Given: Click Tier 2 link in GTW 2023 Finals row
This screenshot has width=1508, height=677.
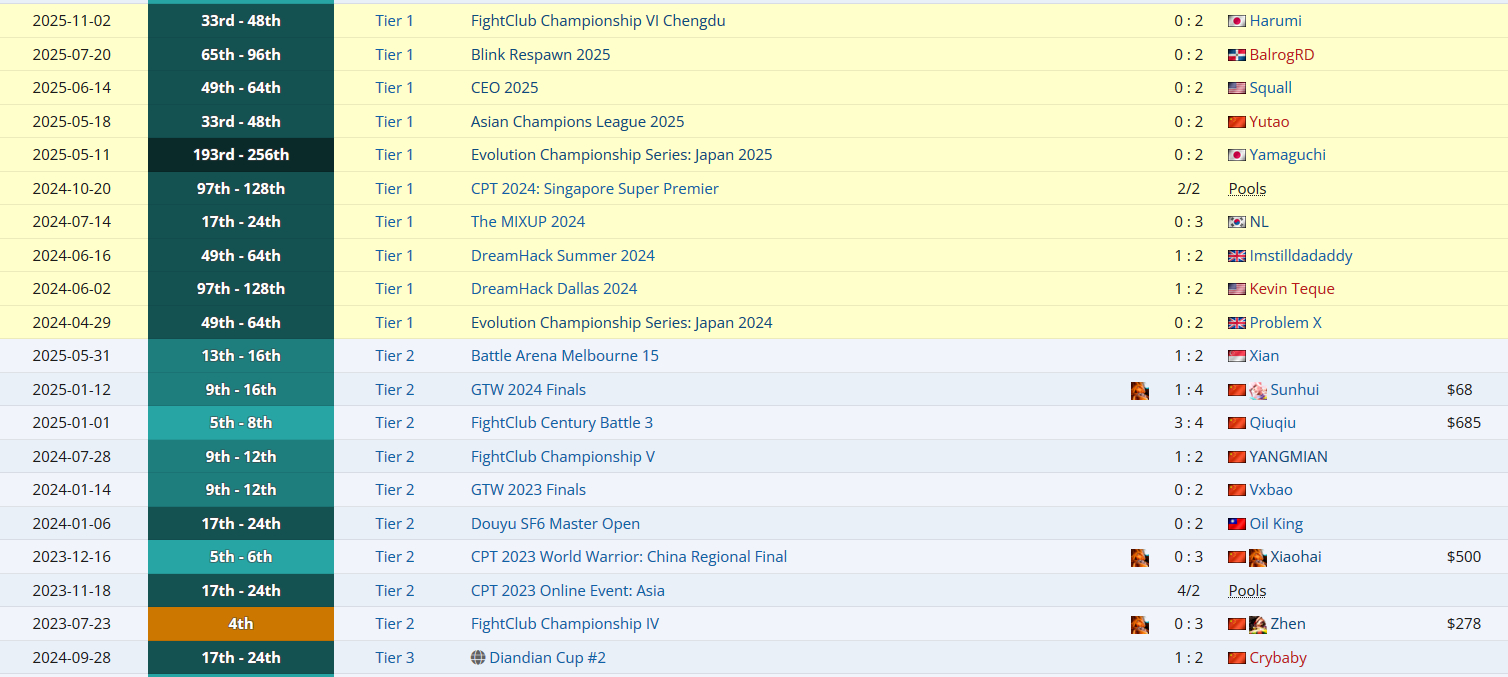Looking at the screenshot, I should [x=395, y=490].
